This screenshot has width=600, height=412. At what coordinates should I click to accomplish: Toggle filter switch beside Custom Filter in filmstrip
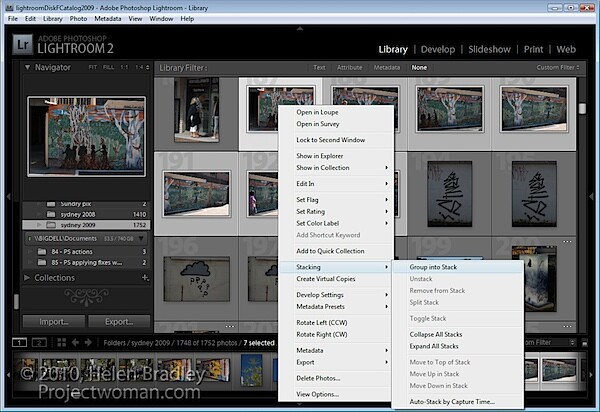tap(584, 343)
